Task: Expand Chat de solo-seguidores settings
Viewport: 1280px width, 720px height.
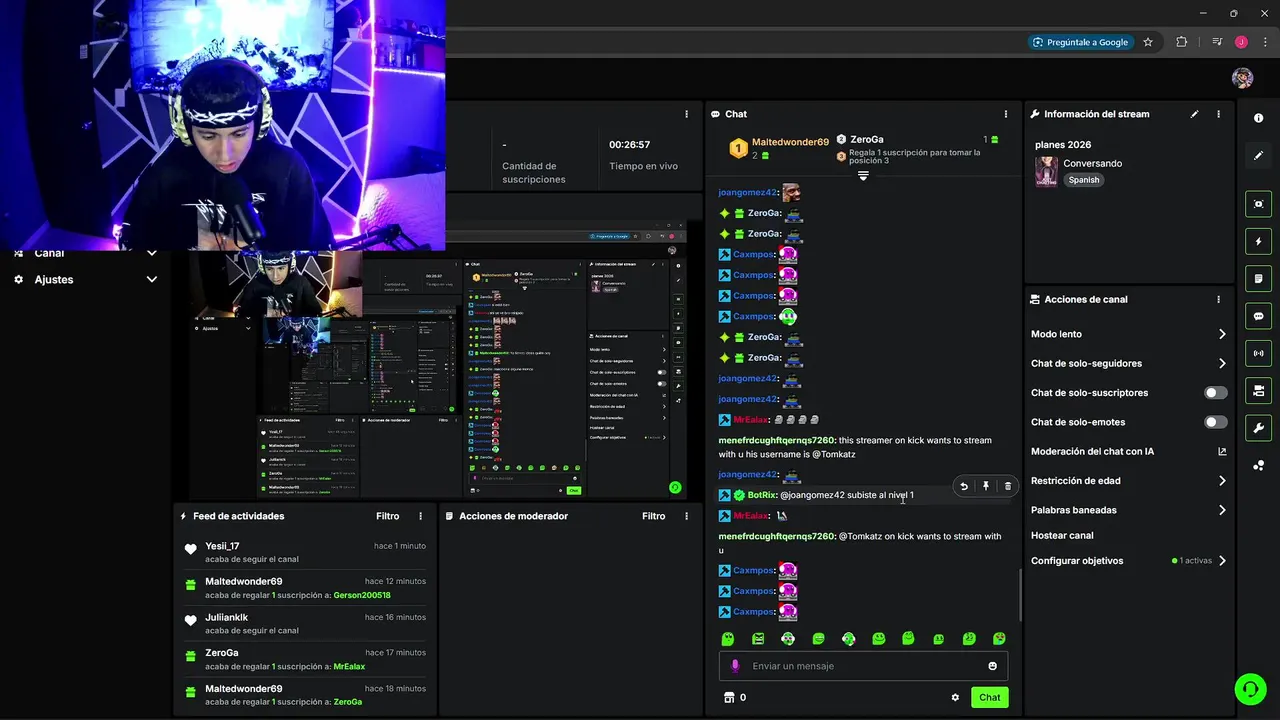Action: [1222, 363]
